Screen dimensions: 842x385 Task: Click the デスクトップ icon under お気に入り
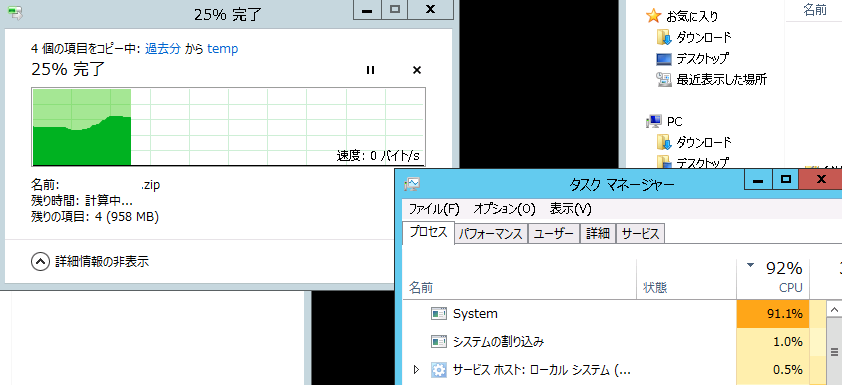point(664,59)
